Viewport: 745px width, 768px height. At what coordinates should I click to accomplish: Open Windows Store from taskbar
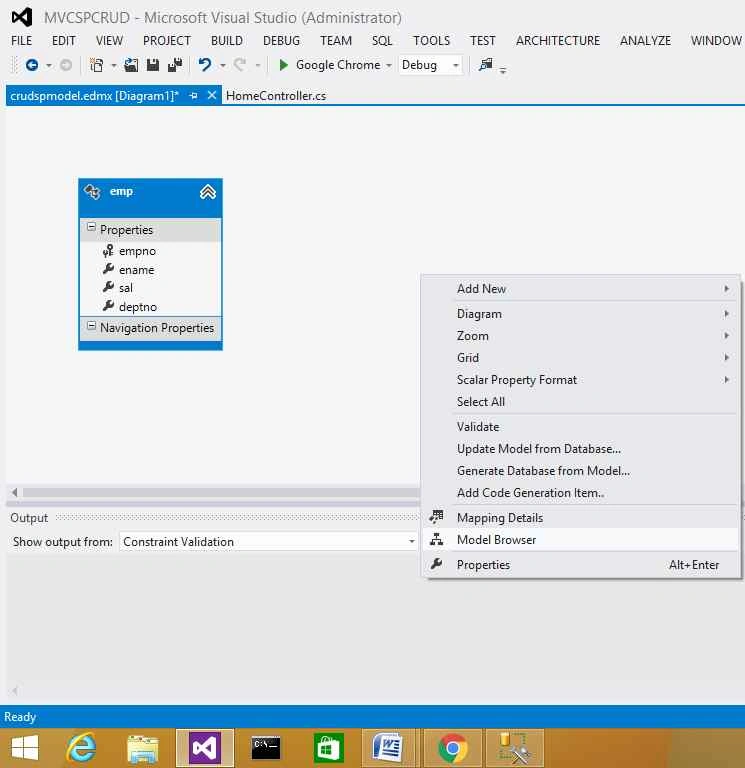click(x=328, y=748)
